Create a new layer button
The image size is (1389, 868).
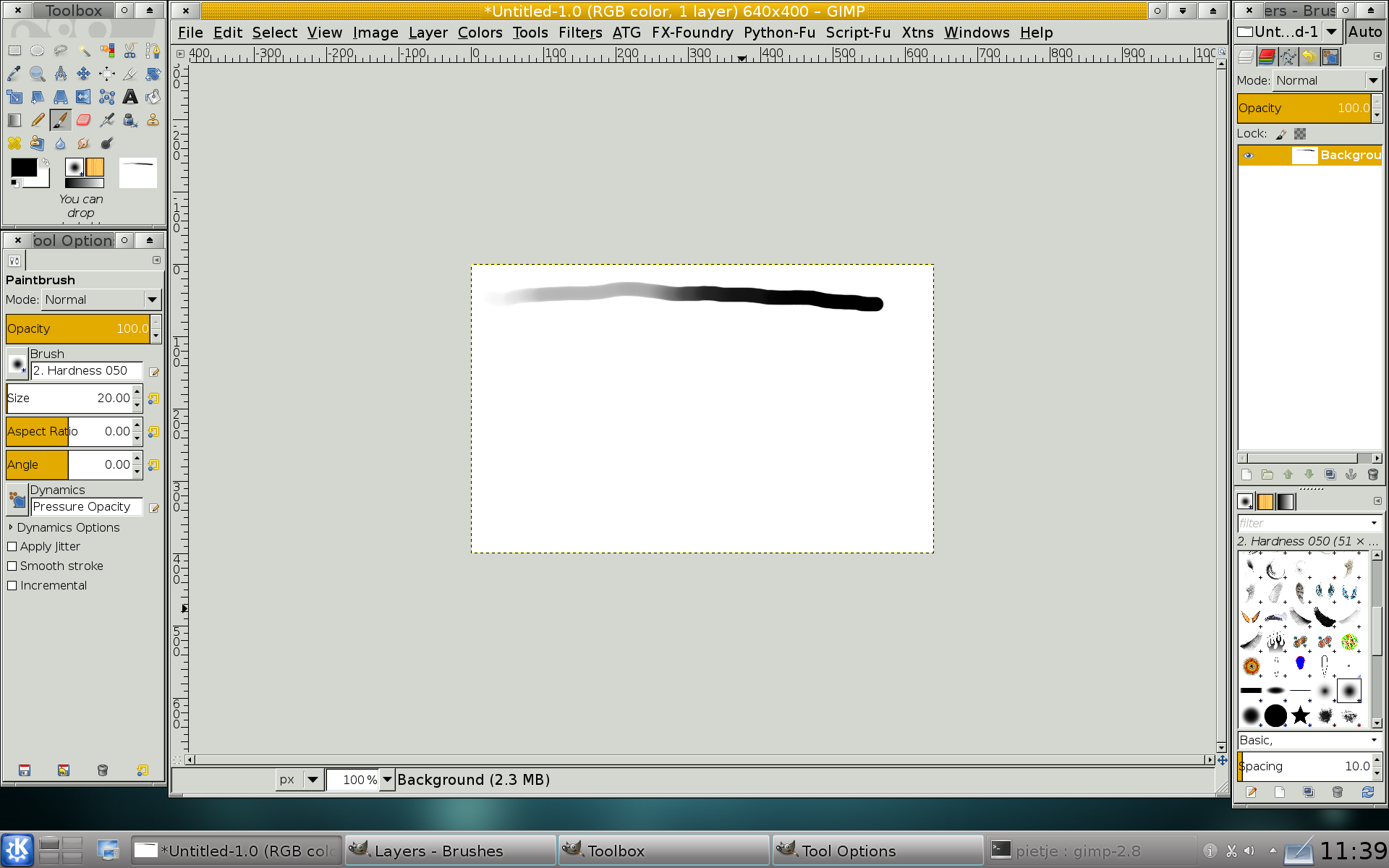[1246, 475]
